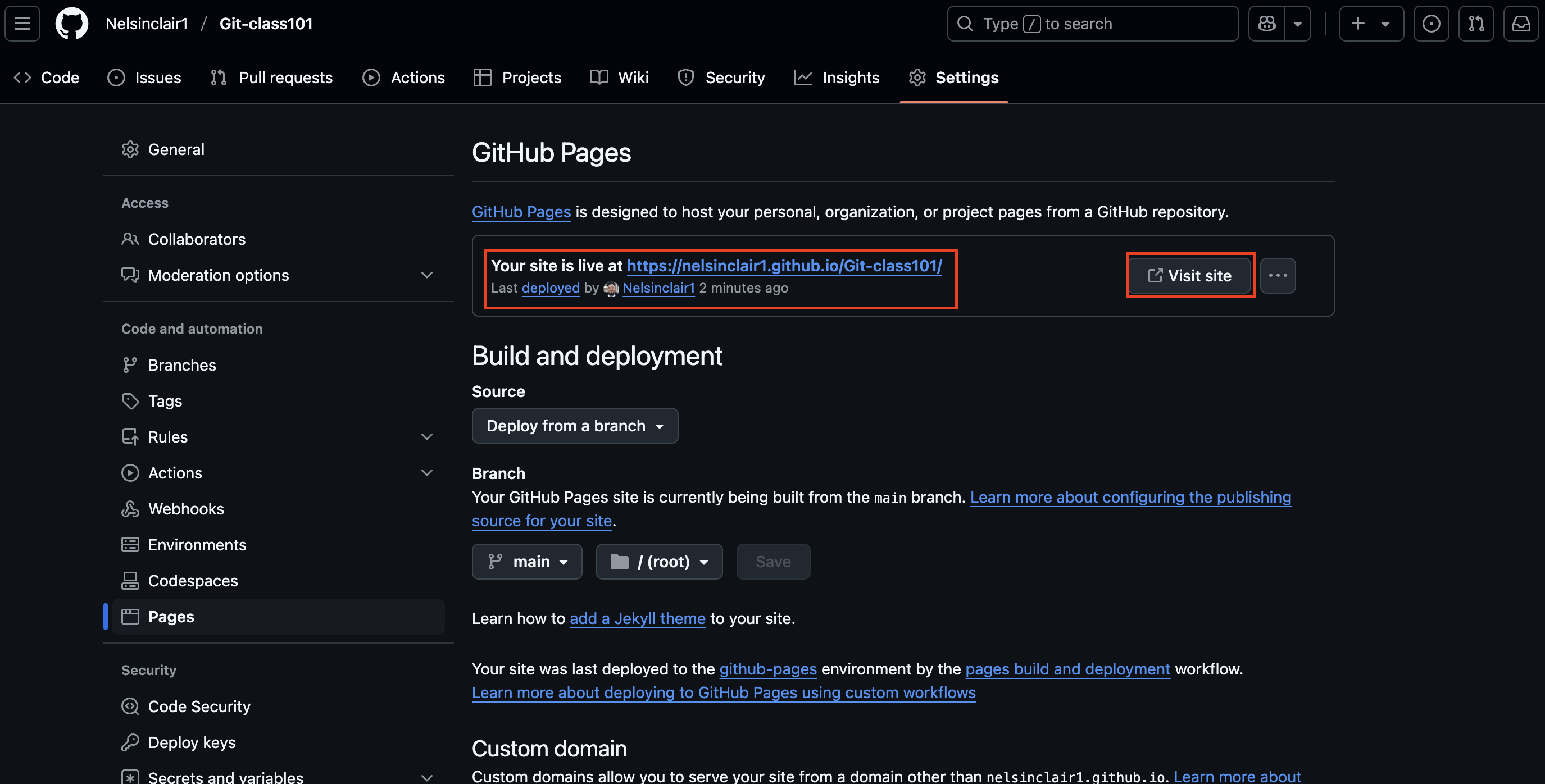This screenshot has height=784, width=1545.
Task: Click the search field 'Type / to search'
Action: pos(1093,24)
